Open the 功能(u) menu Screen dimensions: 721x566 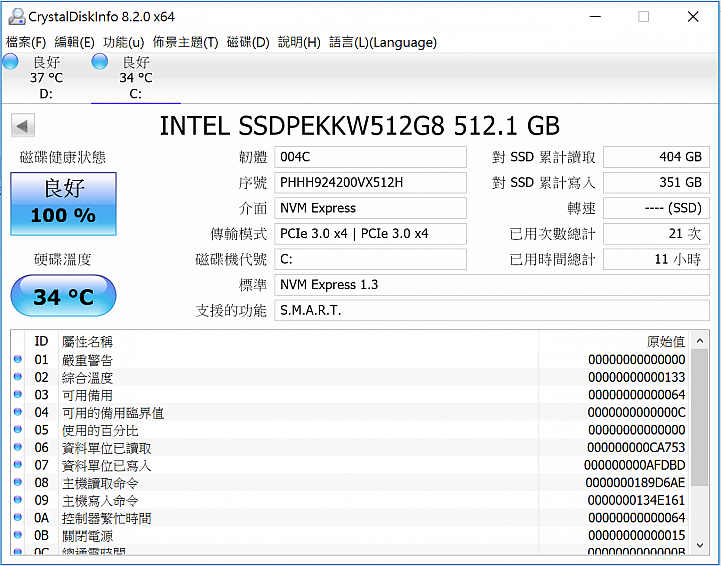click(124, 42)
